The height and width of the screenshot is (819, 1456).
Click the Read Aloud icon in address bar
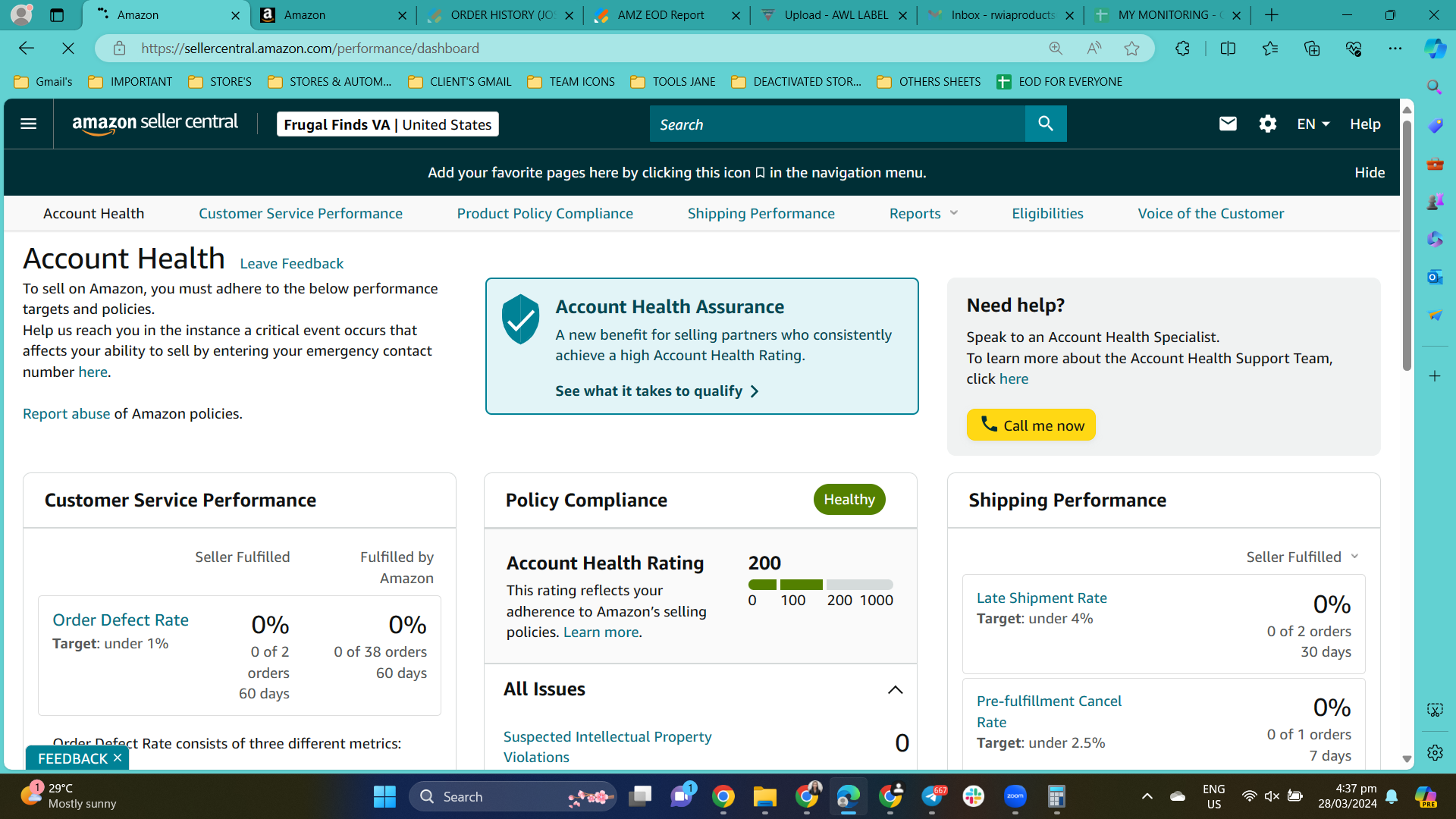pyautogui.click(x=1094, y=49)
